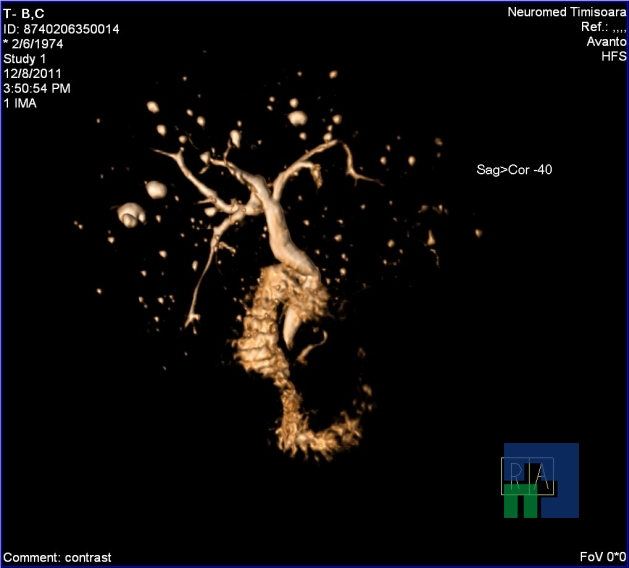Click the 'FoV 0*0' field of view label

pos(603,557)
